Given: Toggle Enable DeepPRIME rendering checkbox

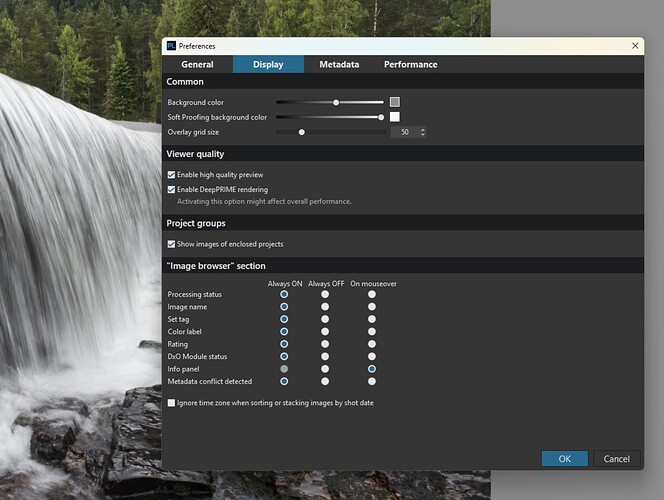Looking at the screenshot, I should (x=171, y=189).
